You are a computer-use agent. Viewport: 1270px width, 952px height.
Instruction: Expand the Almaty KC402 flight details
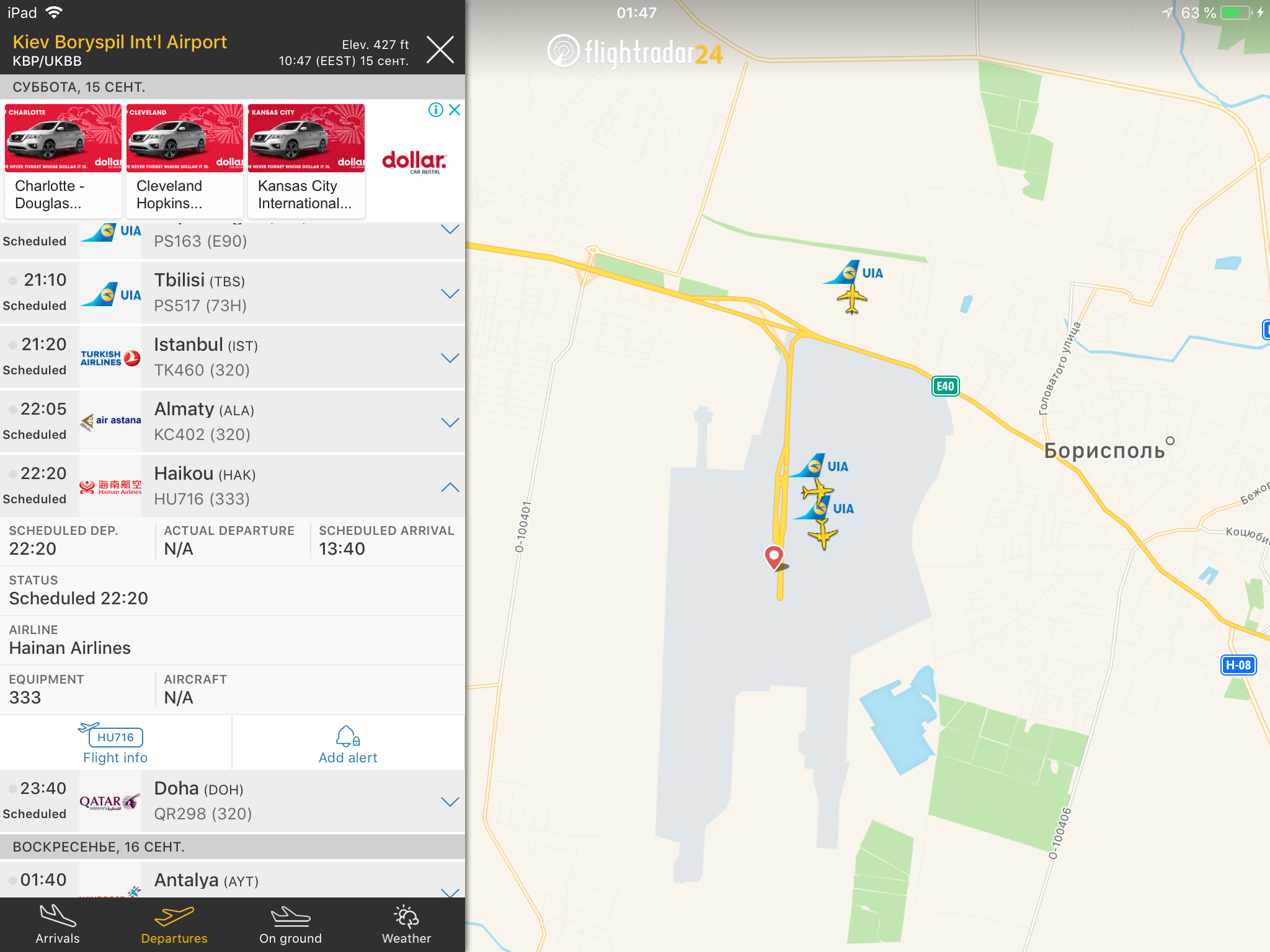(450, 423)
